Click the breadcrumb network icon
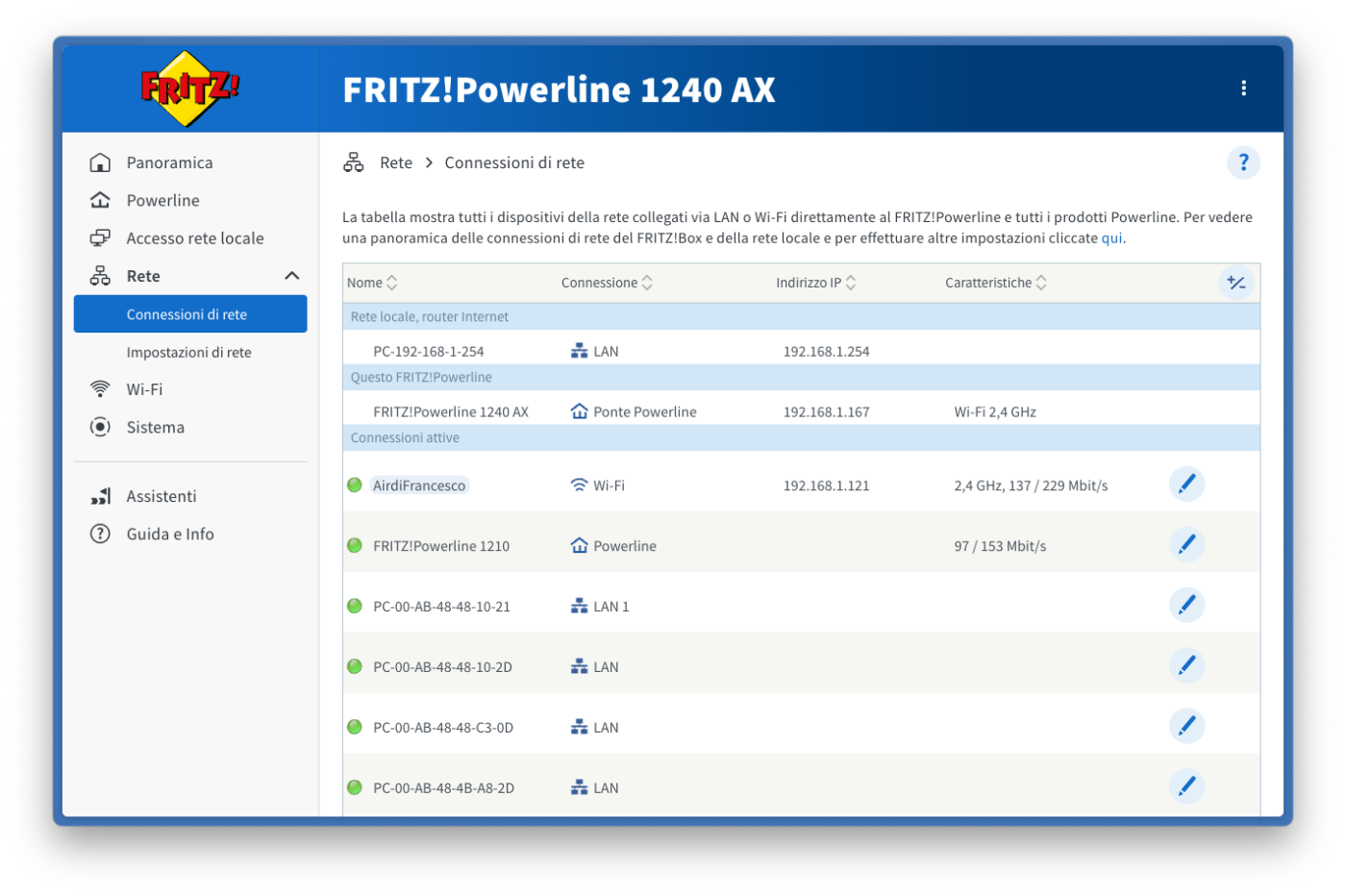Image resolution: width=1346 pixels, height=896 pixels. tap(354, 162)
